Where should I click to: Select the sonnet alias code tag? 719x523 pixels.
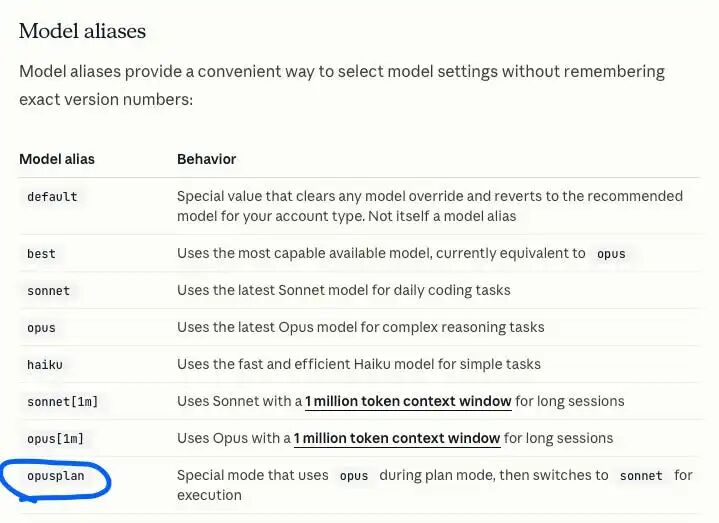click(48, 291)
